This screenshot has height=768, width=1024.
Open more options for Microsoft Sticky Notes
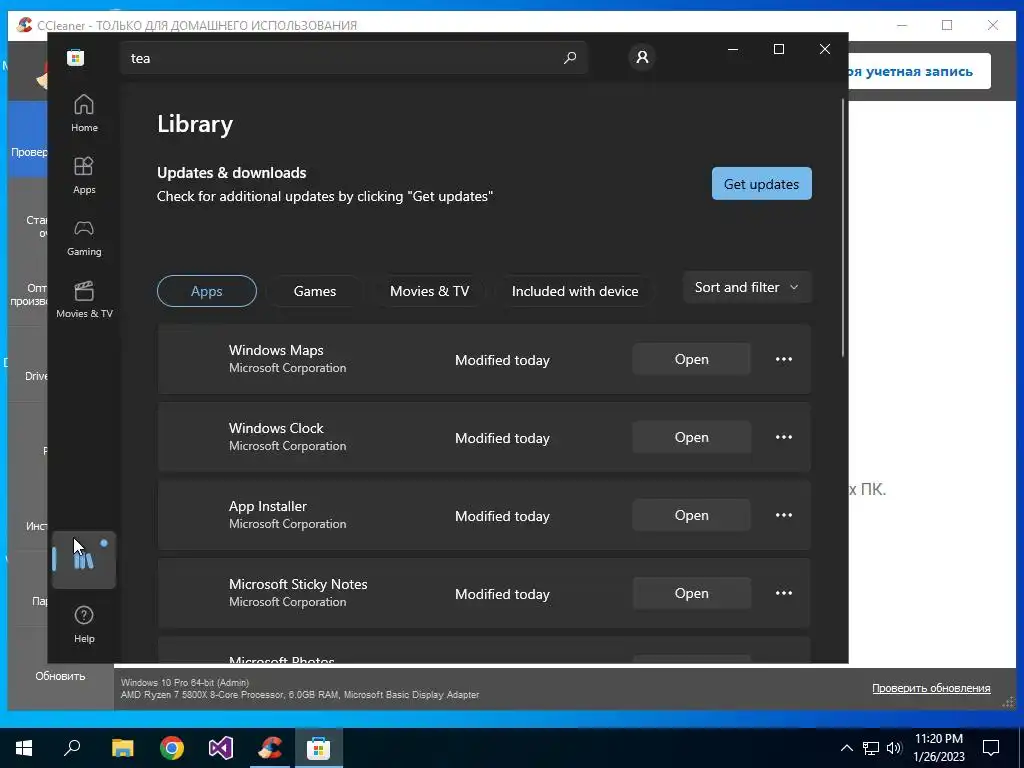[x=784, y=593]
